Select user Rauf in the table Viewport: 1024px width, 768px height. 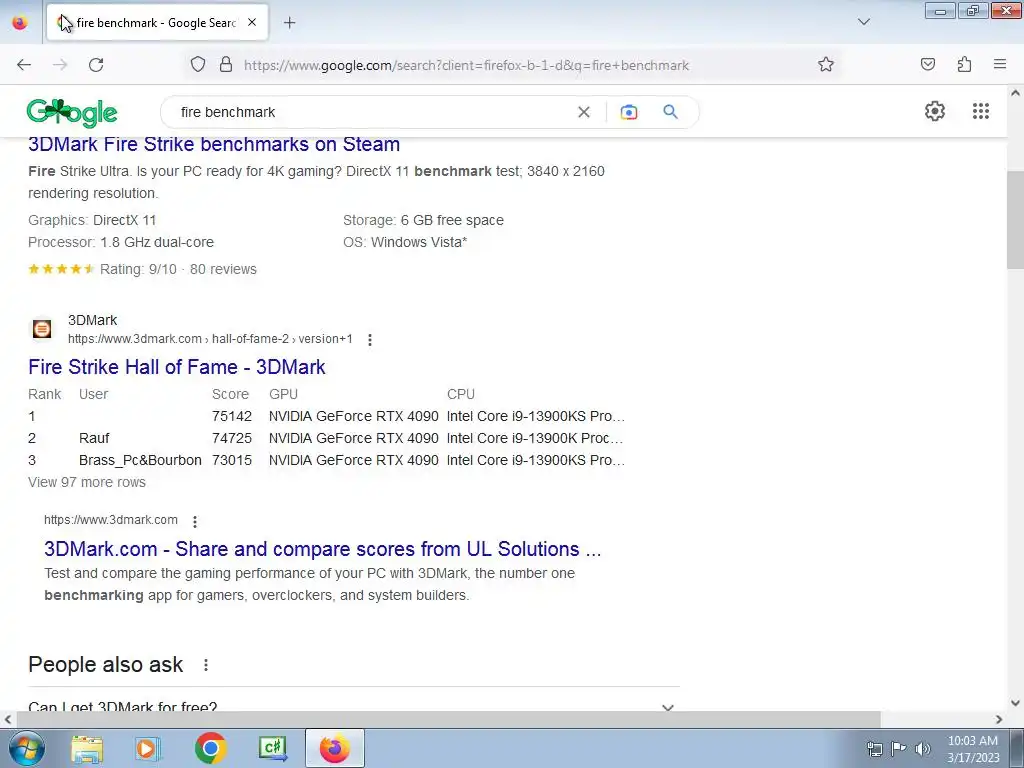point(94,439)
